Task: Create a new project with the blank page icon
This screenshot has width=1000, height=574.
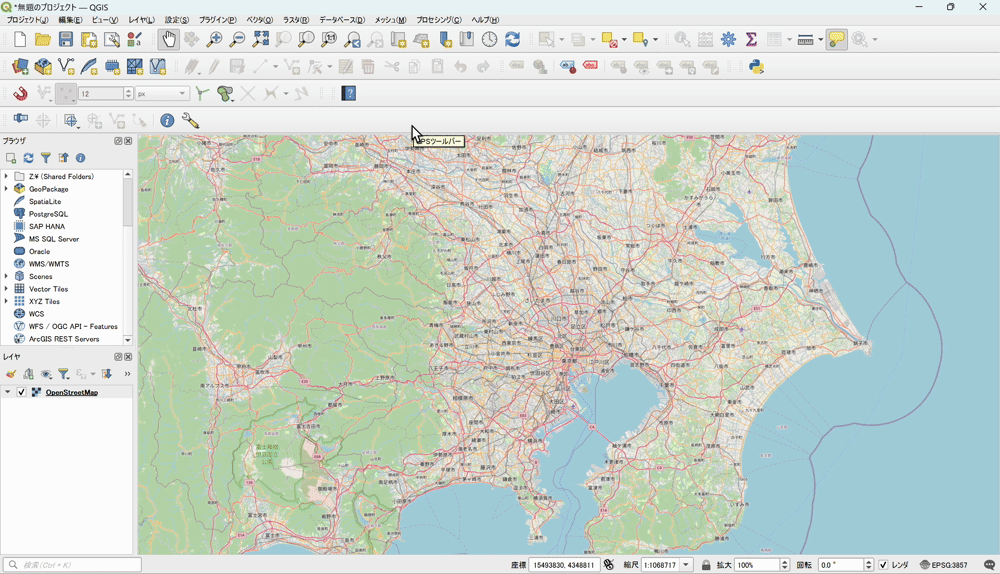Action: [20, 40]
